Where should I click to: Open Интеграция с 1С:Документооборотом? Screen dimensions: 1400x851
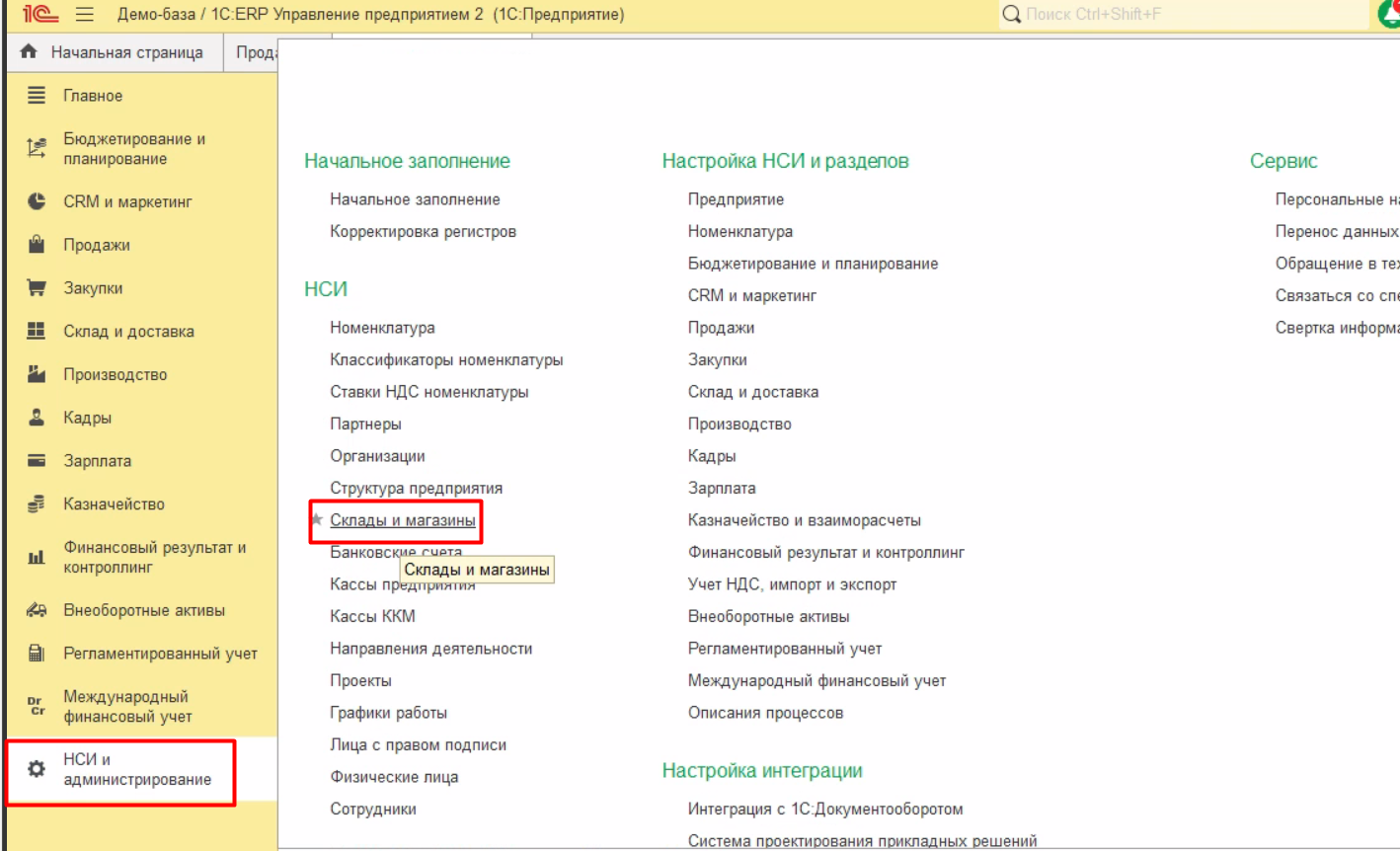(x=824, y=809)
